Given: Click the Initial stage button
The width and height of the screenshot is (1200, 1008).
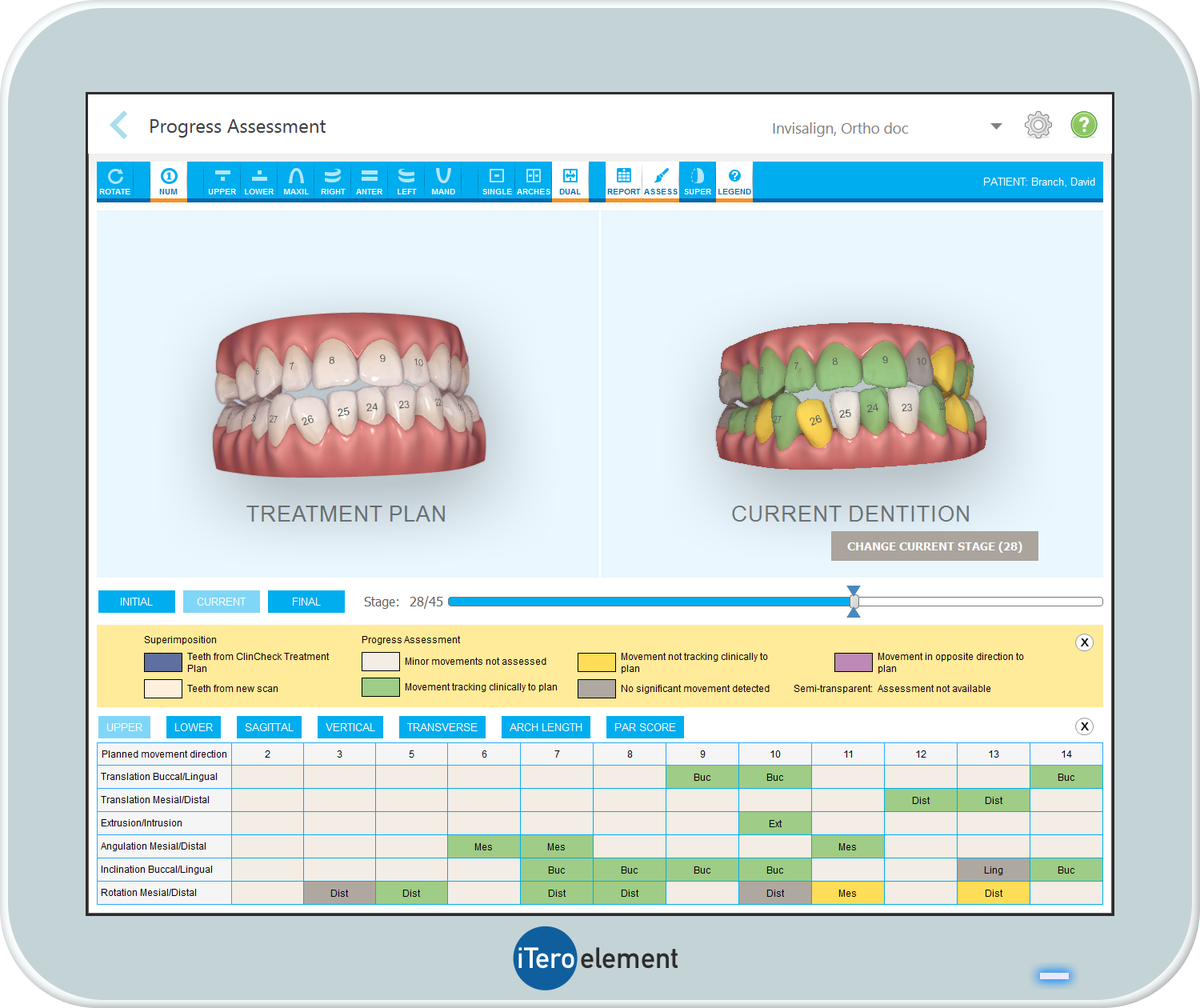Looking at the screenshot, I should (136, 602).
